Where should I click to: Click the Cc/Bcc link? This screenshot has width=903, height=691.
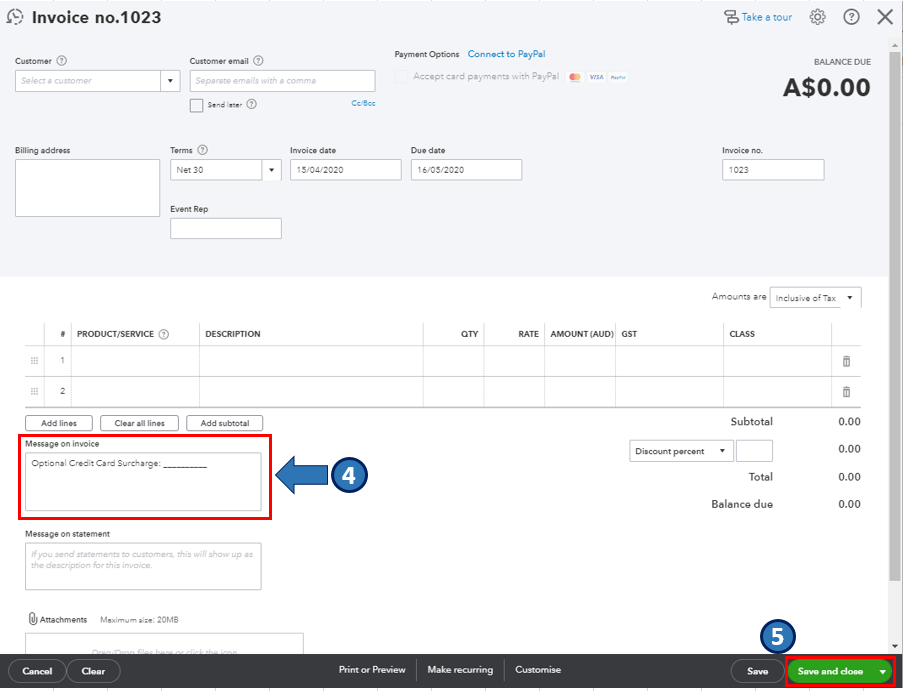coord(363,104)
